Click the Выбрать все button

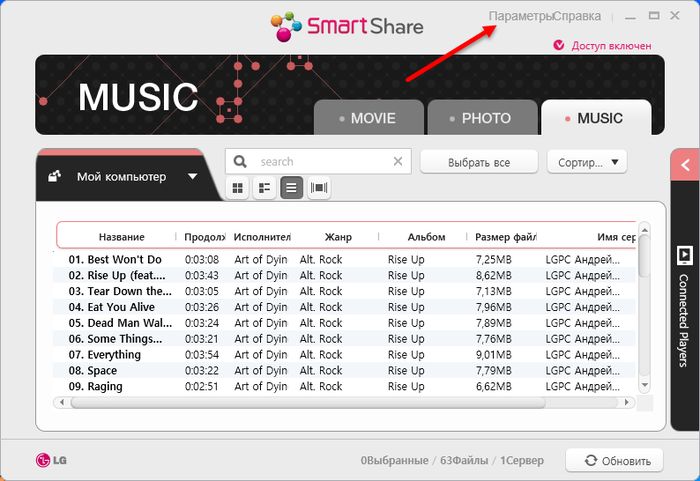point(479,161)
